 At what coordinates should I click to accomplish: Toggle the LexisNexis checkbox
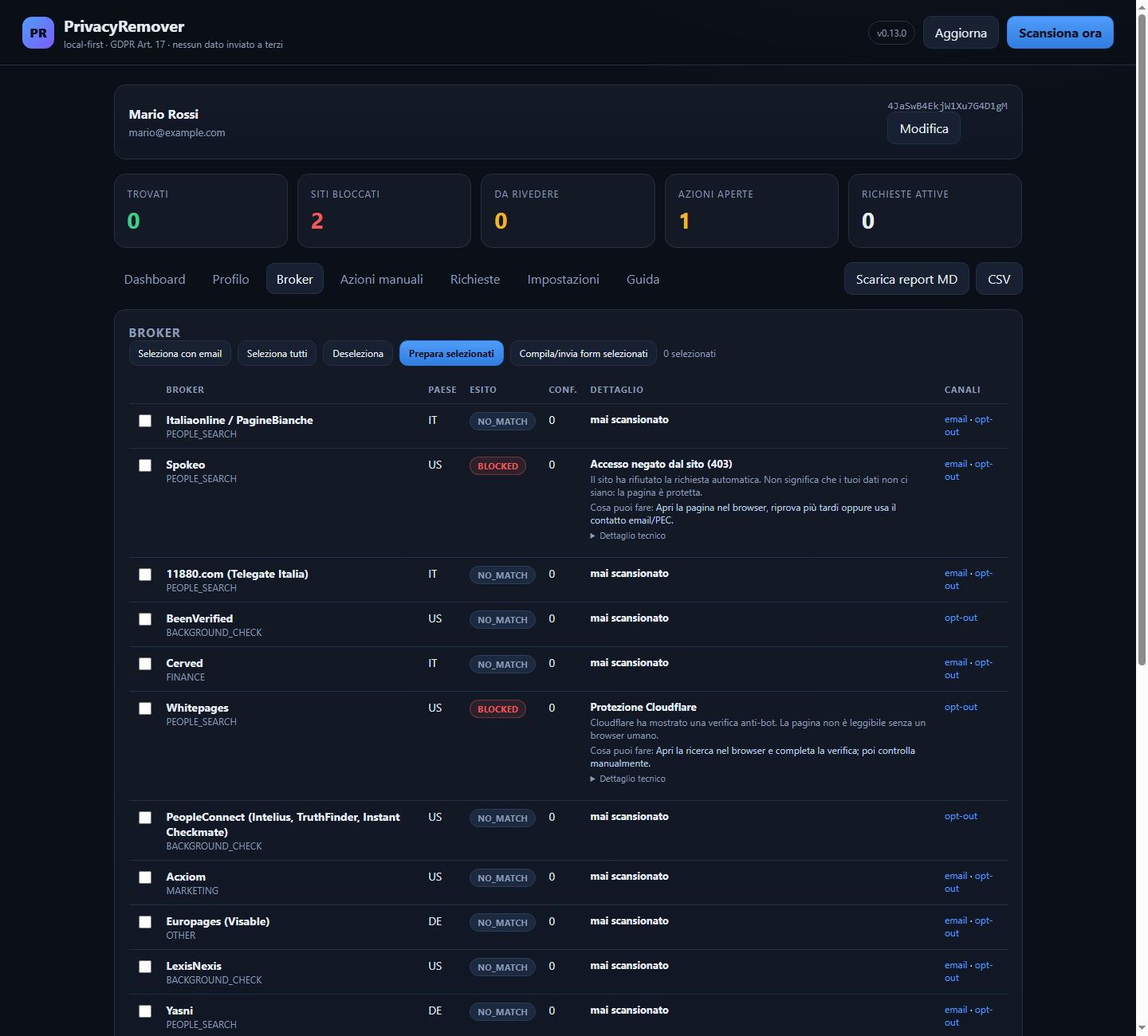[x=145, y=967]
